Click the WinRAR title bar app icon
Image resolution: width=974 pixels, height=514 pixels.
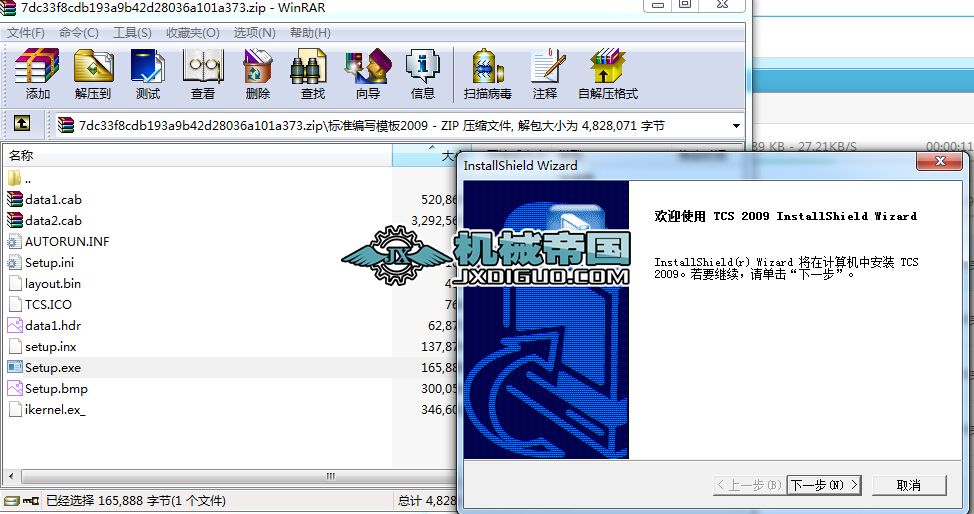7,7
